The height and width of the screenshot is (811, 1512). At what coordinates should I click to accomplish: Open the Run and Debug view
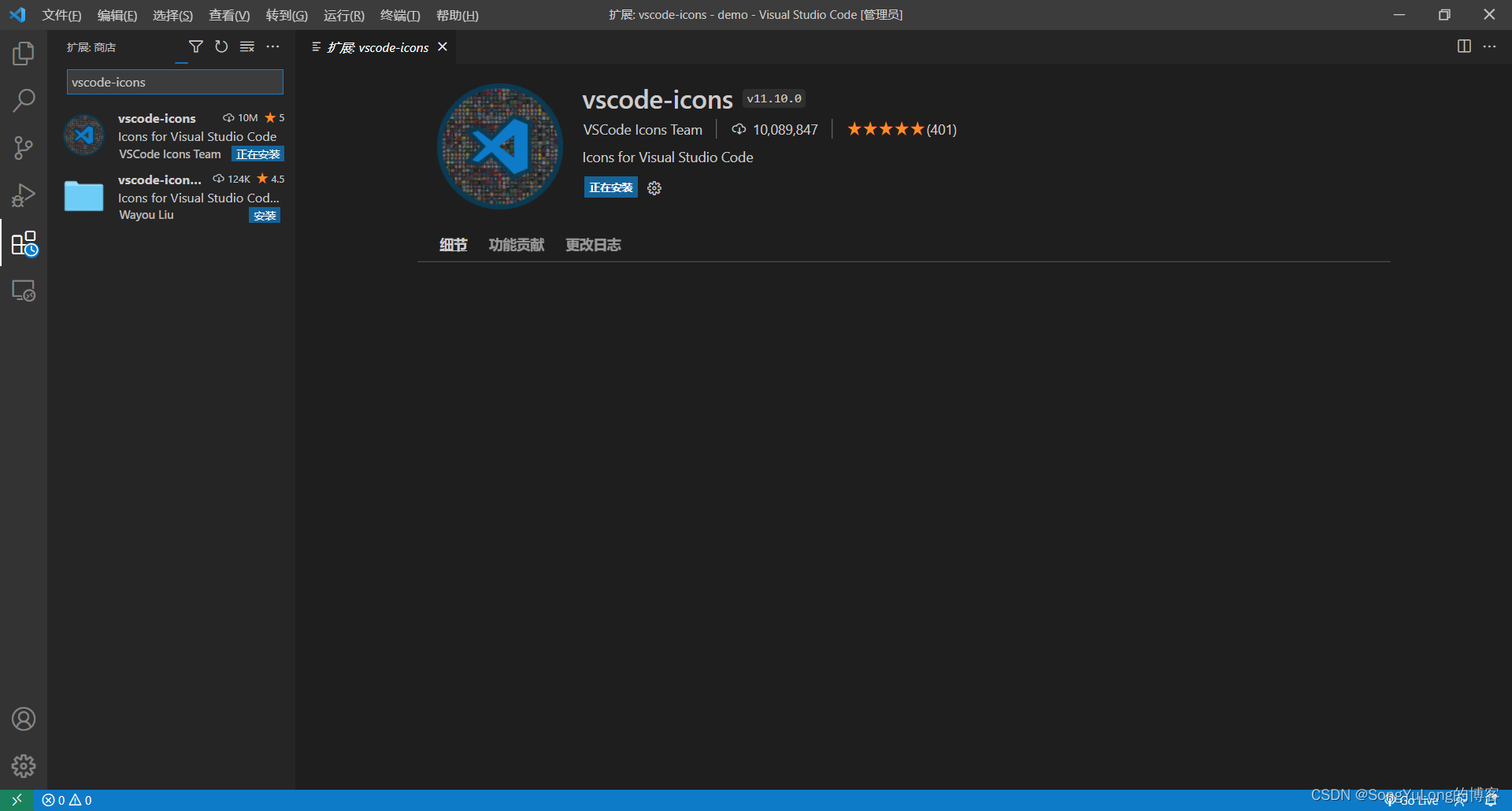tap(24, 195)
